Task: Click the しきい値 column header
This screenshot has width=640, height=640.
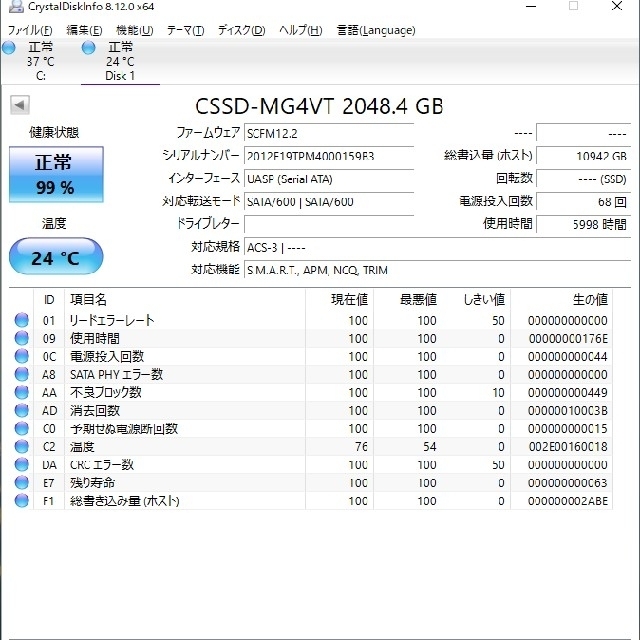Action: click(x=477, y=300)
